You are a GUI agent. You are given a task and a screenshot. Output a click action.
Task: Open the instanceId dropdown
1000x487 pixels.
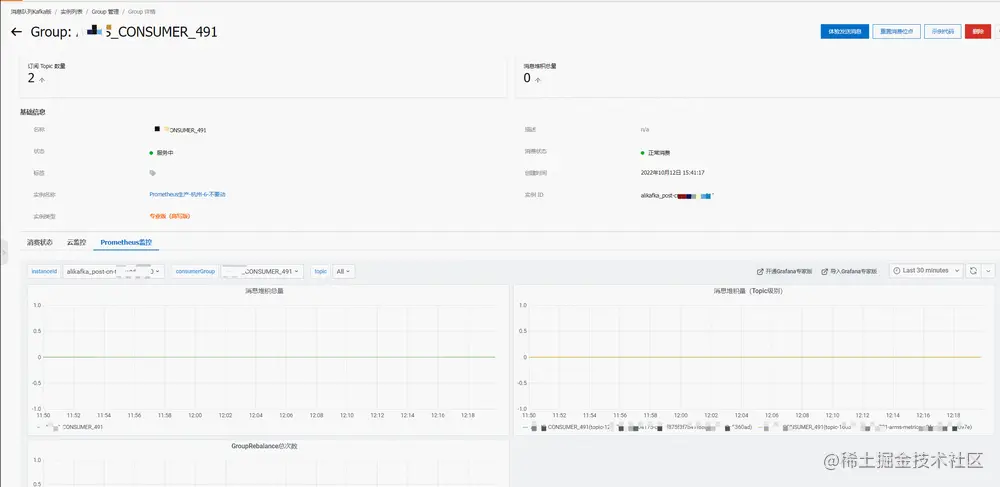[x=114, y=272]
